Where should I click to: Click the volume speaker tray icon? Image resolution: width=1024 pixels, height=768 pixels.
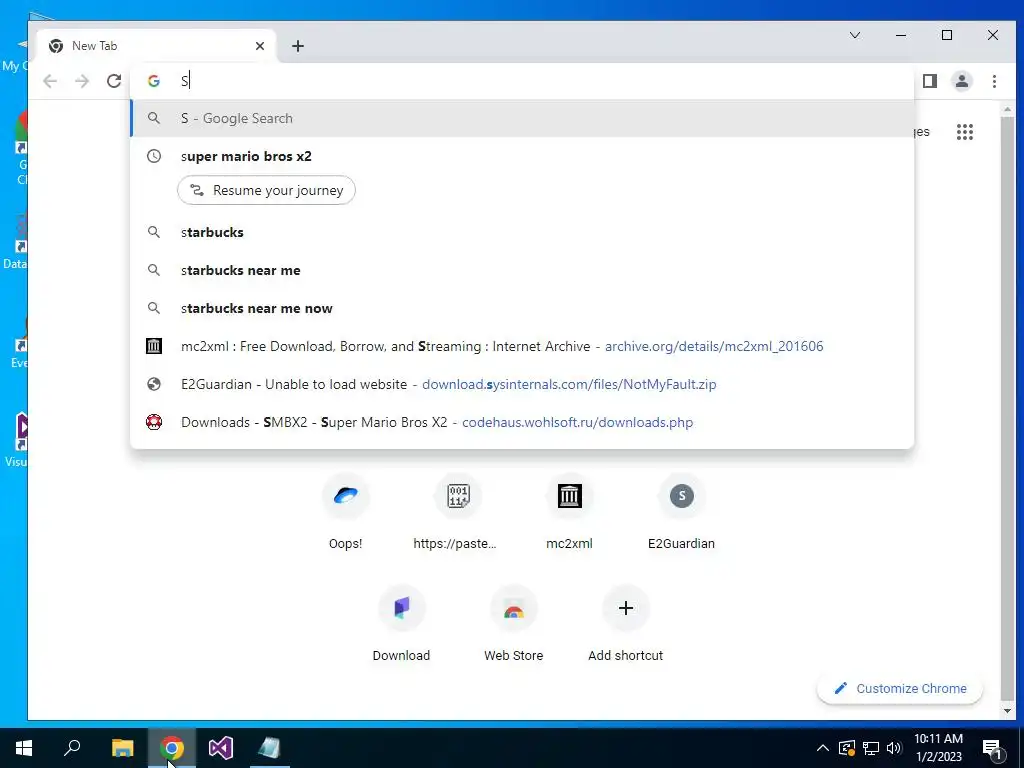tap(894, 748)
